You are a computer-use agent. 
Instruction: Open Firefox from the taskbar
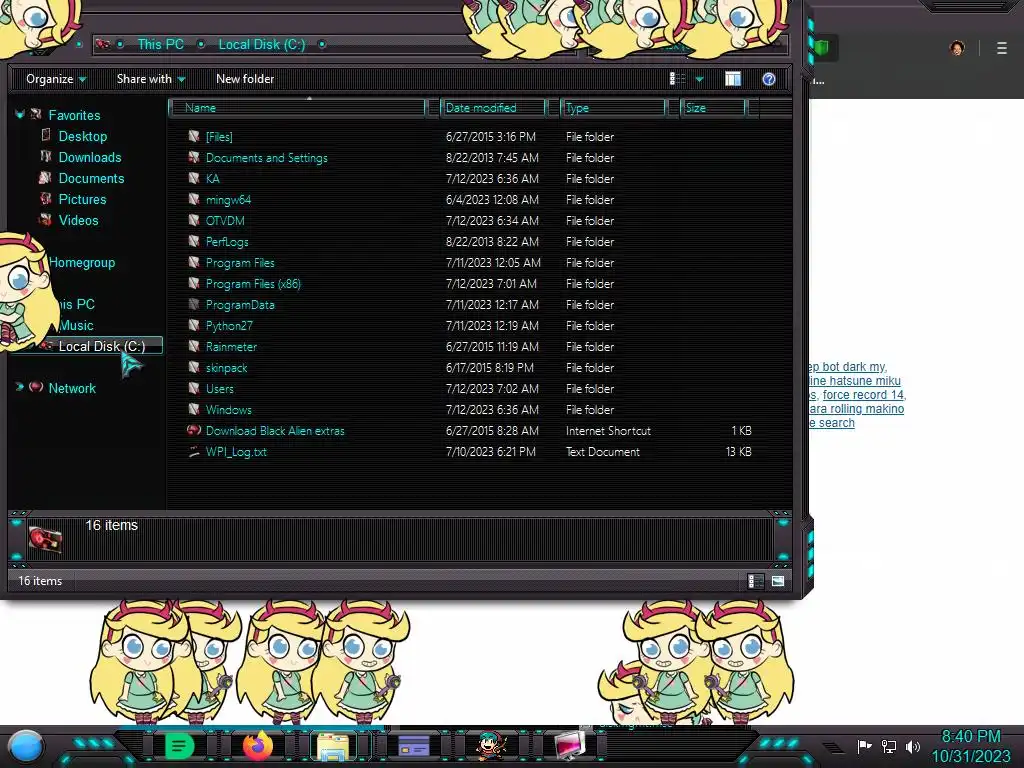[258, 746]
